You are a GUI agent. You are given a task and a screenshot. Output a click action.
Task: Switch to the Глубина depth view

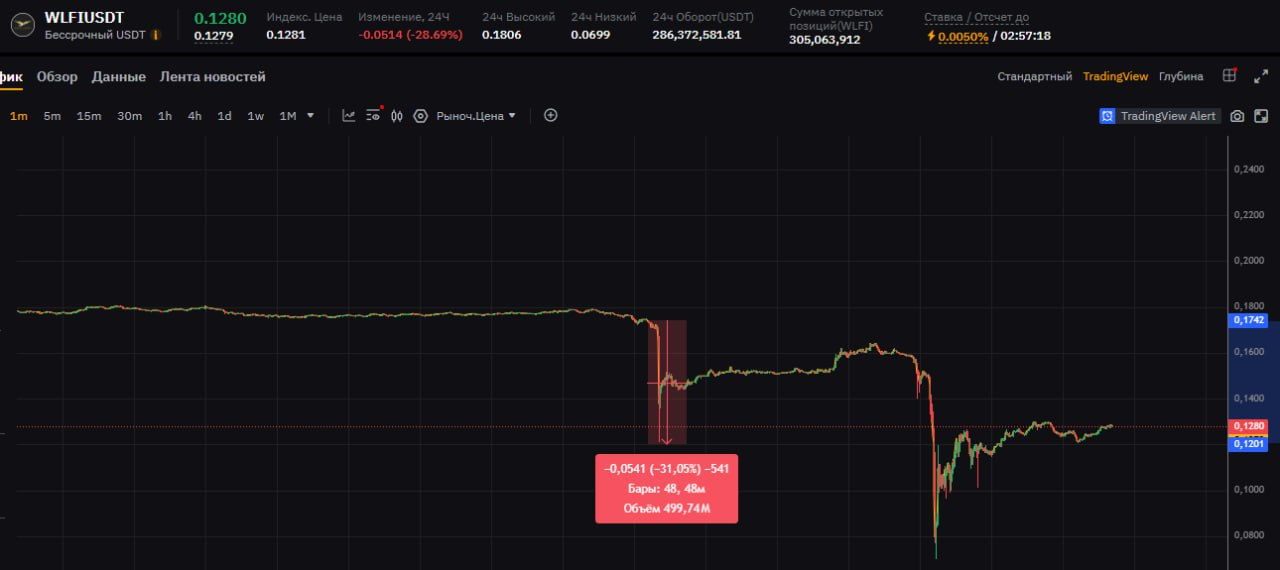1181,76
